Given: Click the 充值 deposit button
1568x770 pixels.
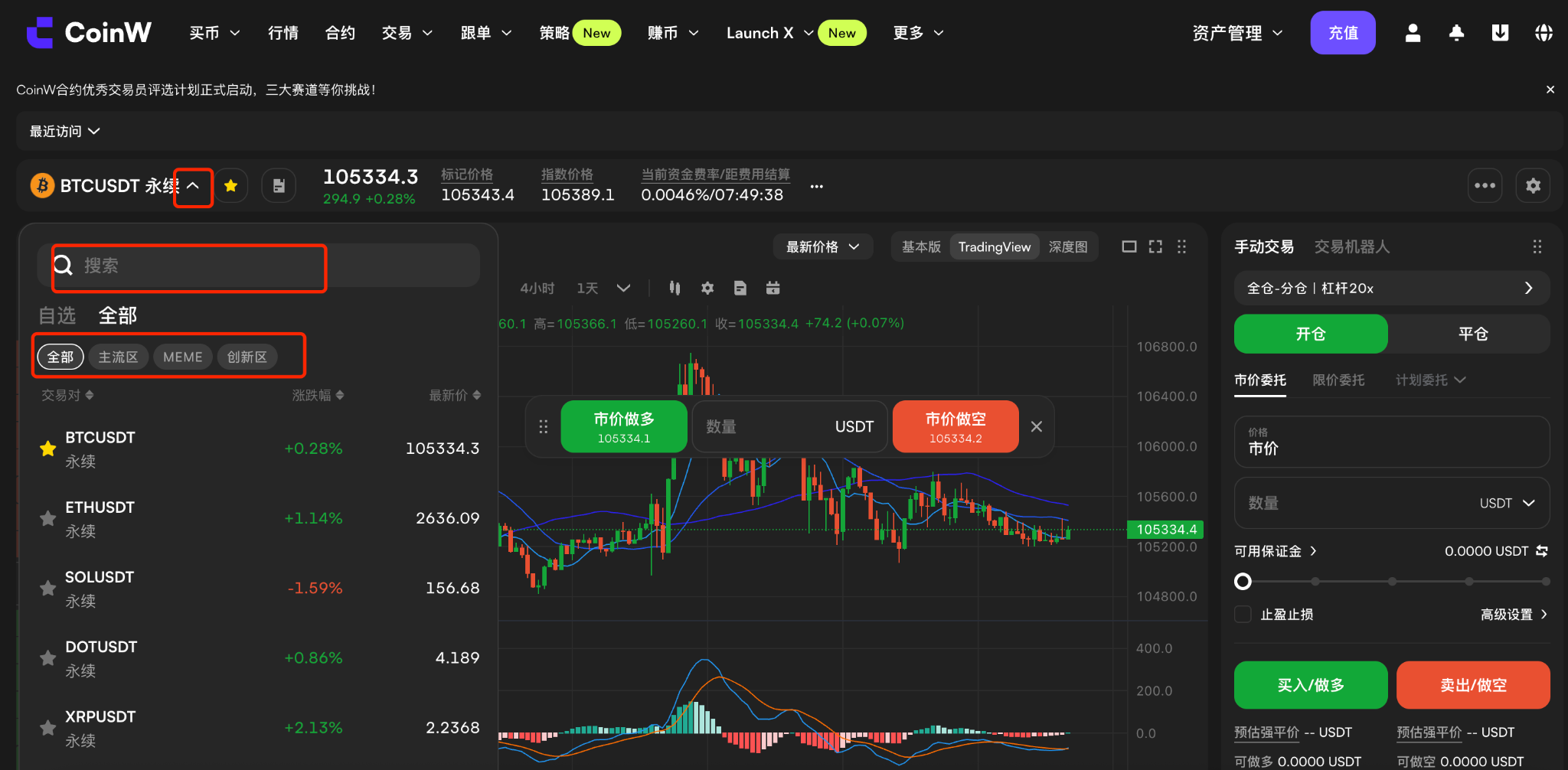Looking at the screenshot, I should click(x=1343, y=33).
